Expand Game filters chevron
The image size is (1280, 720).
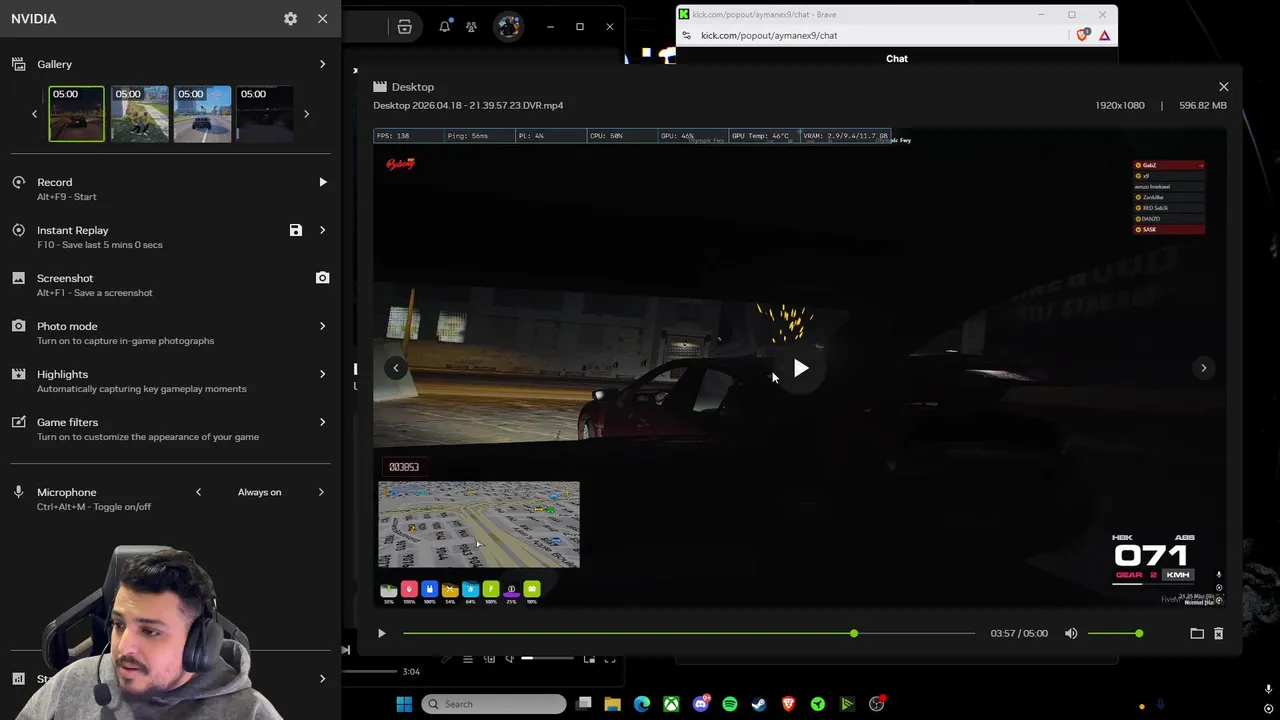[322, 422]
